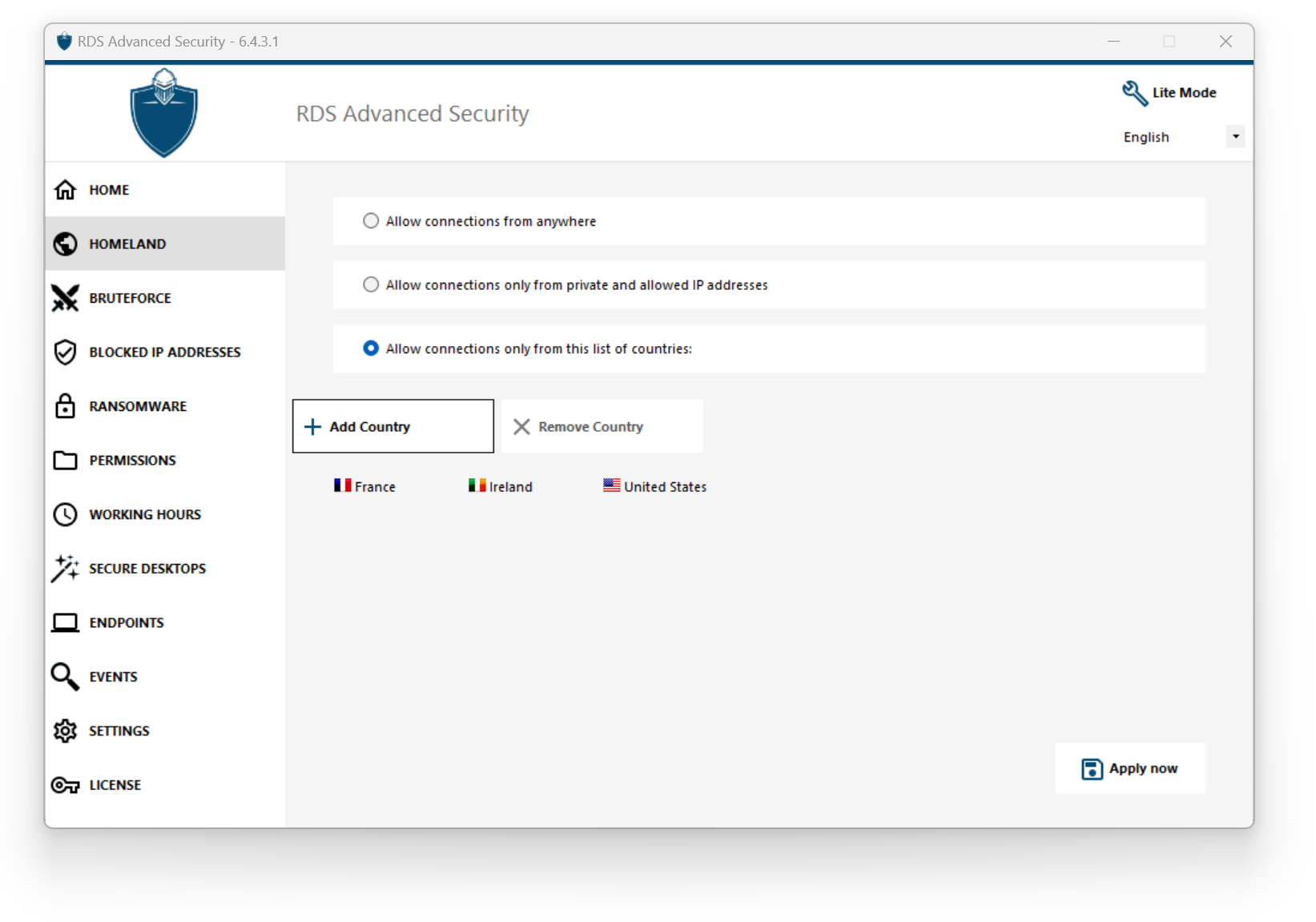The width and height of the screenshot is (1316, 922).
Task: Select Allow connections from anywhere
Action: tap(371, 221)
